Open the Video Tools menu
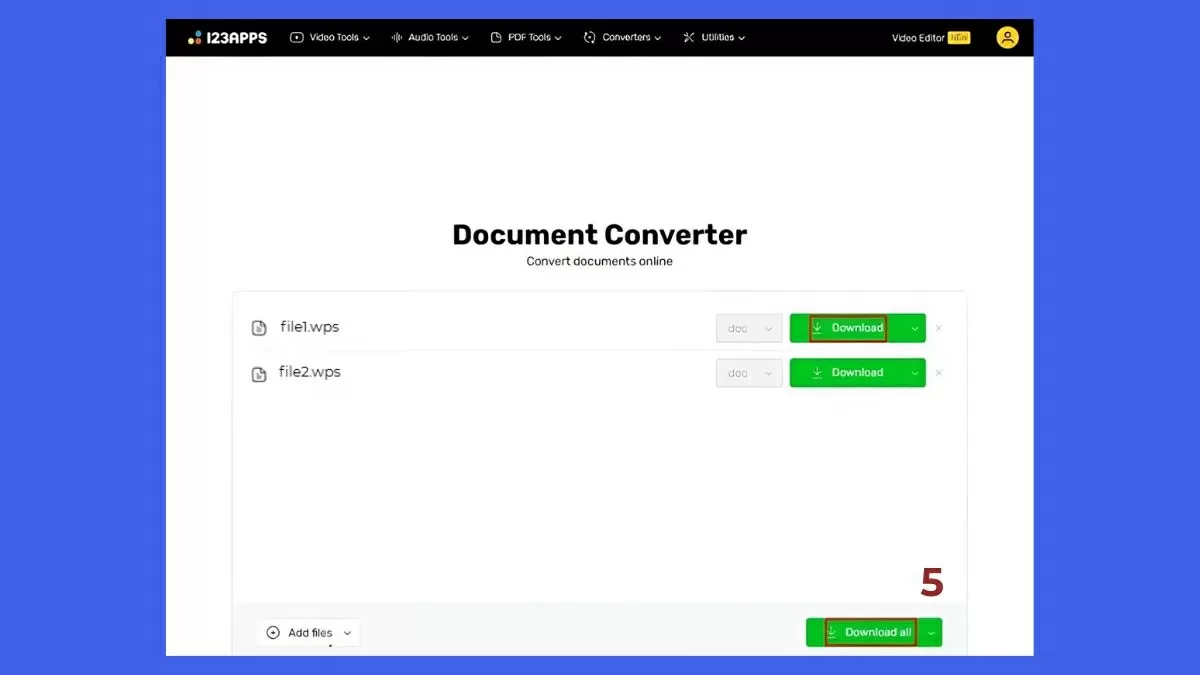This screenshot has height=675, width=1200. point(330,37)
